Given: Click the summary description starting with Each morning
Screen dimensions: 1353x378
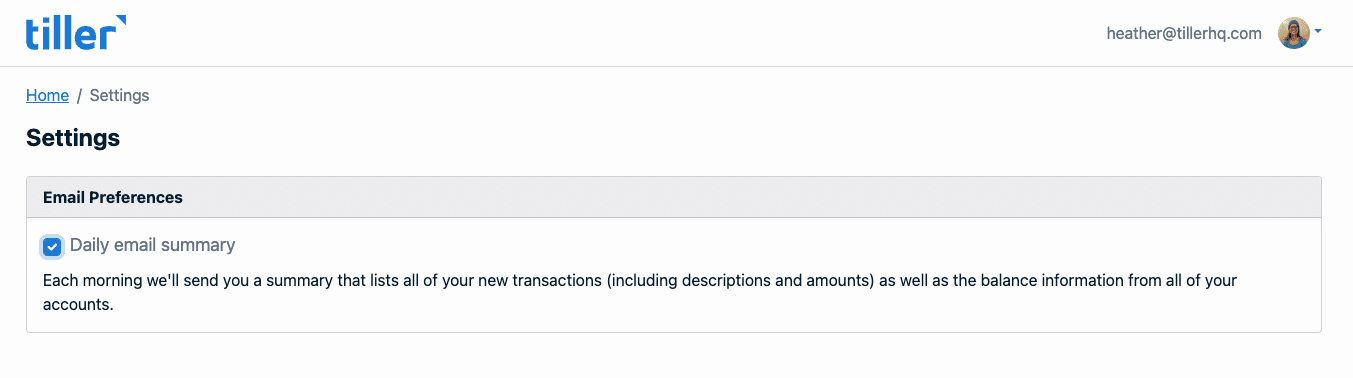Looking at the screenshot, I should click(640, 292).
